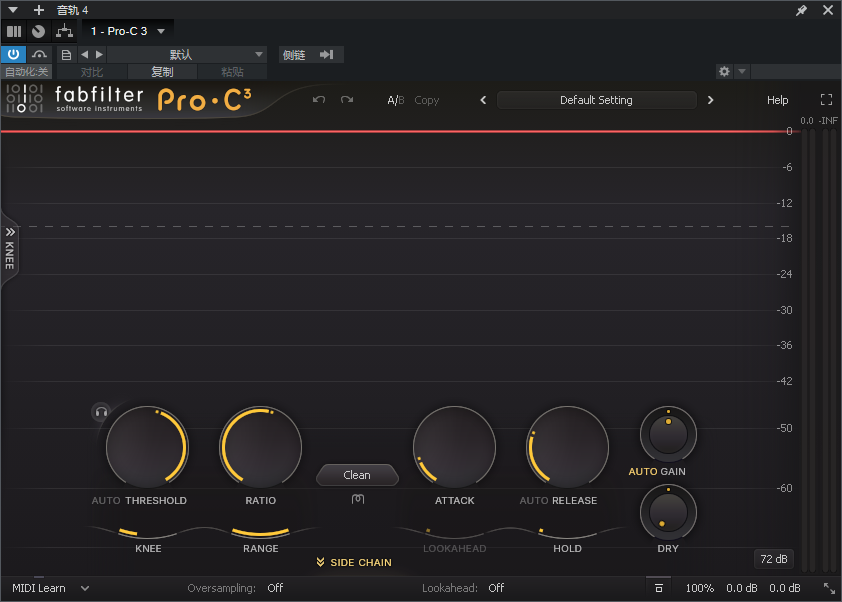
Task: Click the auto gain output knob
Action: pyautogui.click(x=668, y=434)
